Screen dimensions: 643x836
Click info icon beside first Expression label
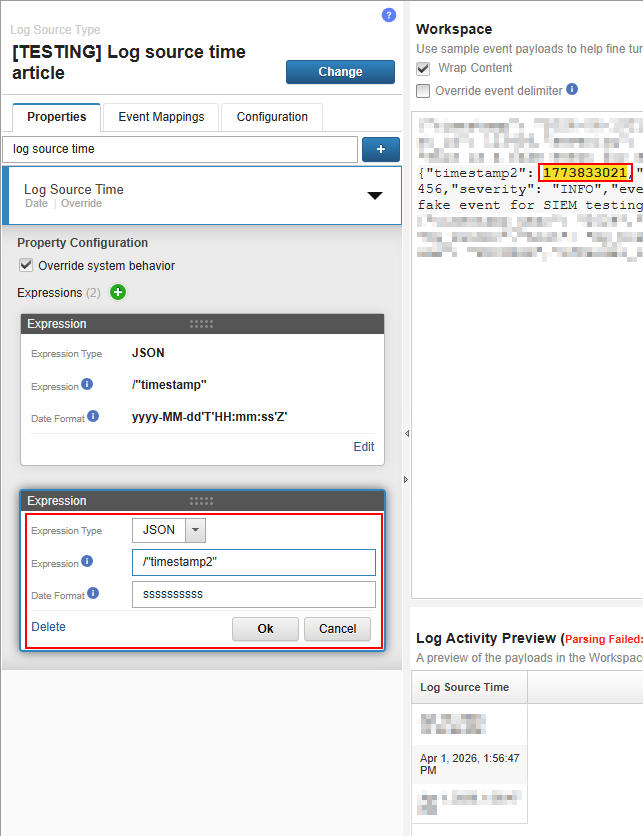pyautogui.click(x=87, y=384)
